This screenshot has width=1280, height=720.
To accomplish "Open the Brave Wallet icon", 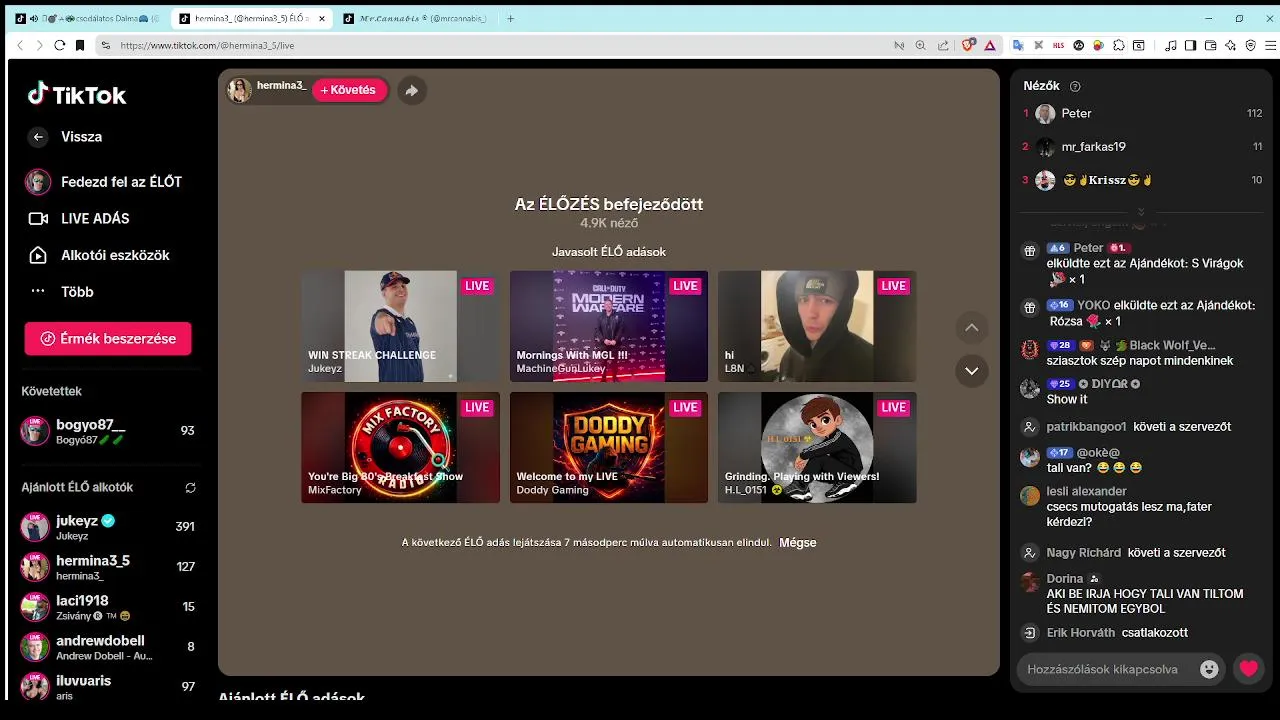I will pos(1210,45).
